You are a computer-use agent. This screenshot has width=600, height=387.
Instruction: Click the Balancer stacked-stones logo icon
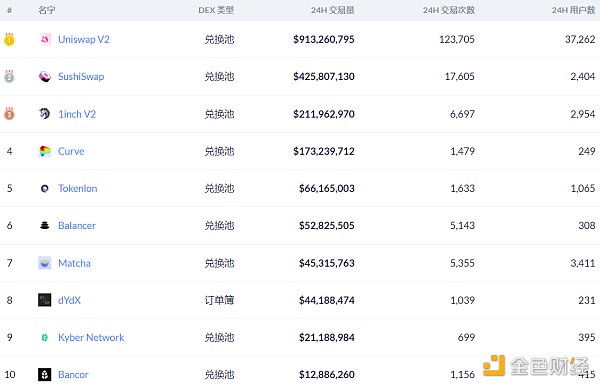pyautogui.click(x=45, y=225)
